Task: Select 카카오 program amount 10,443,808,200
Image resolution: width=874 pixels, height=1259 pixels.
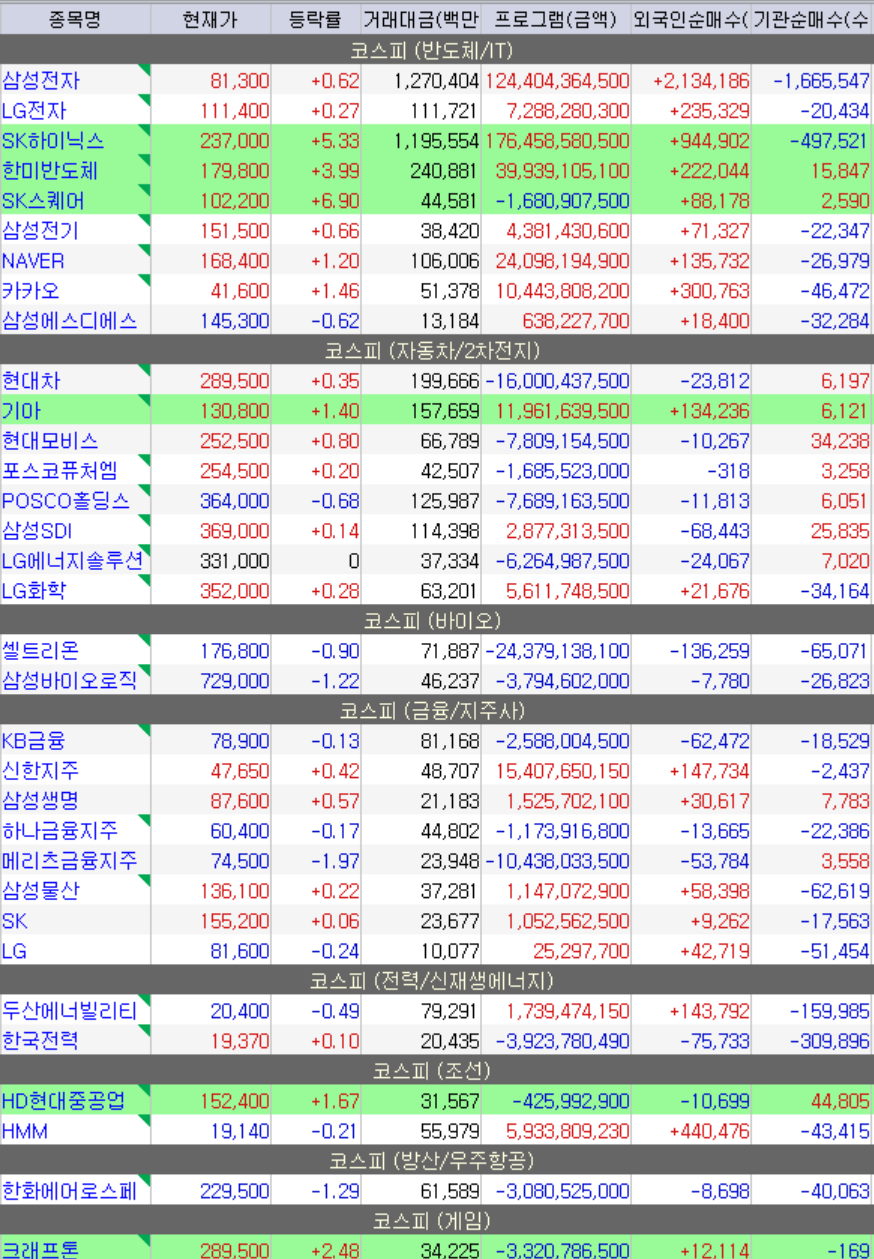Action: pyautogui.click(x=563, y=291)
